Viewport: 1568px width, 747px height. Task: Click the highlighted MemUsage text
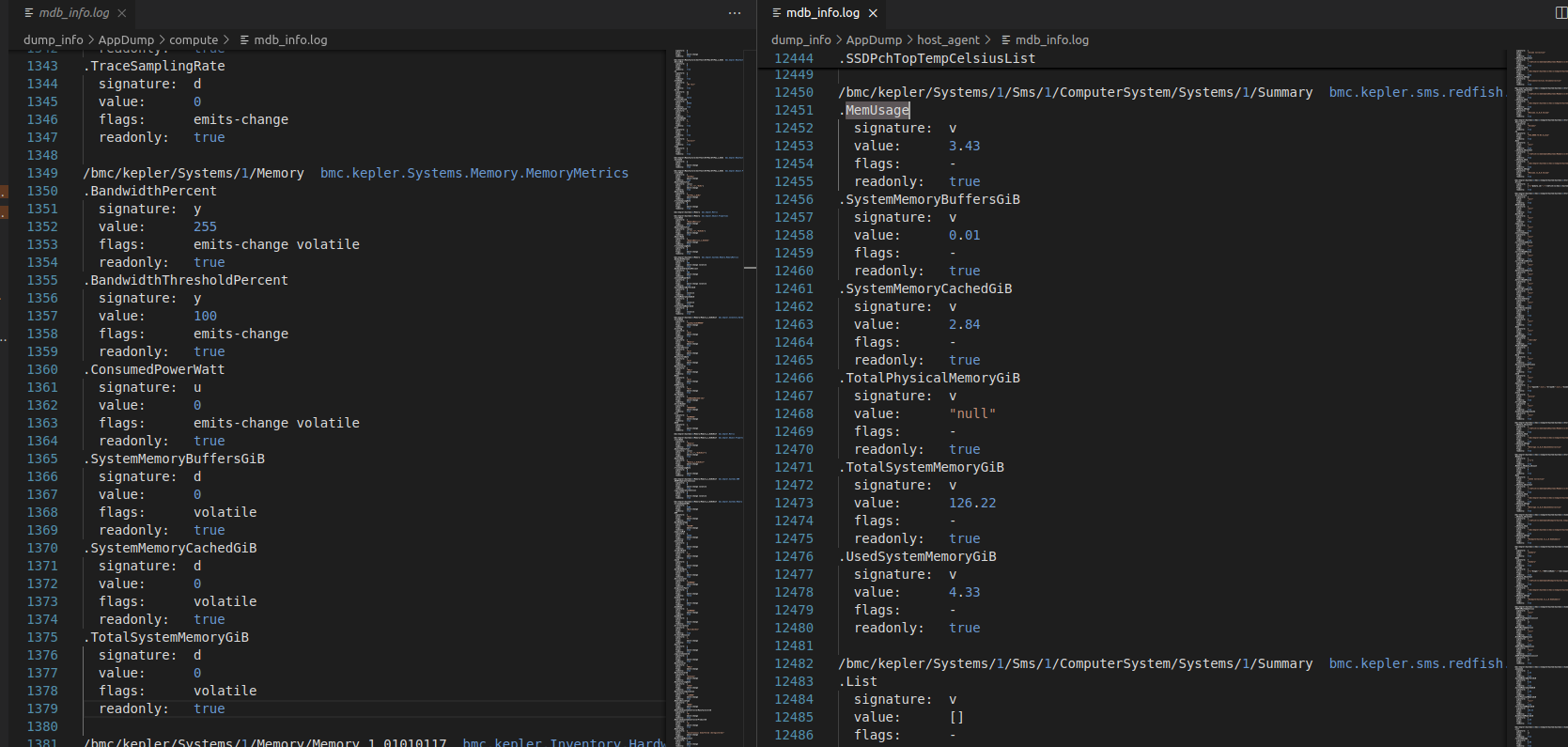click(877, 111)
